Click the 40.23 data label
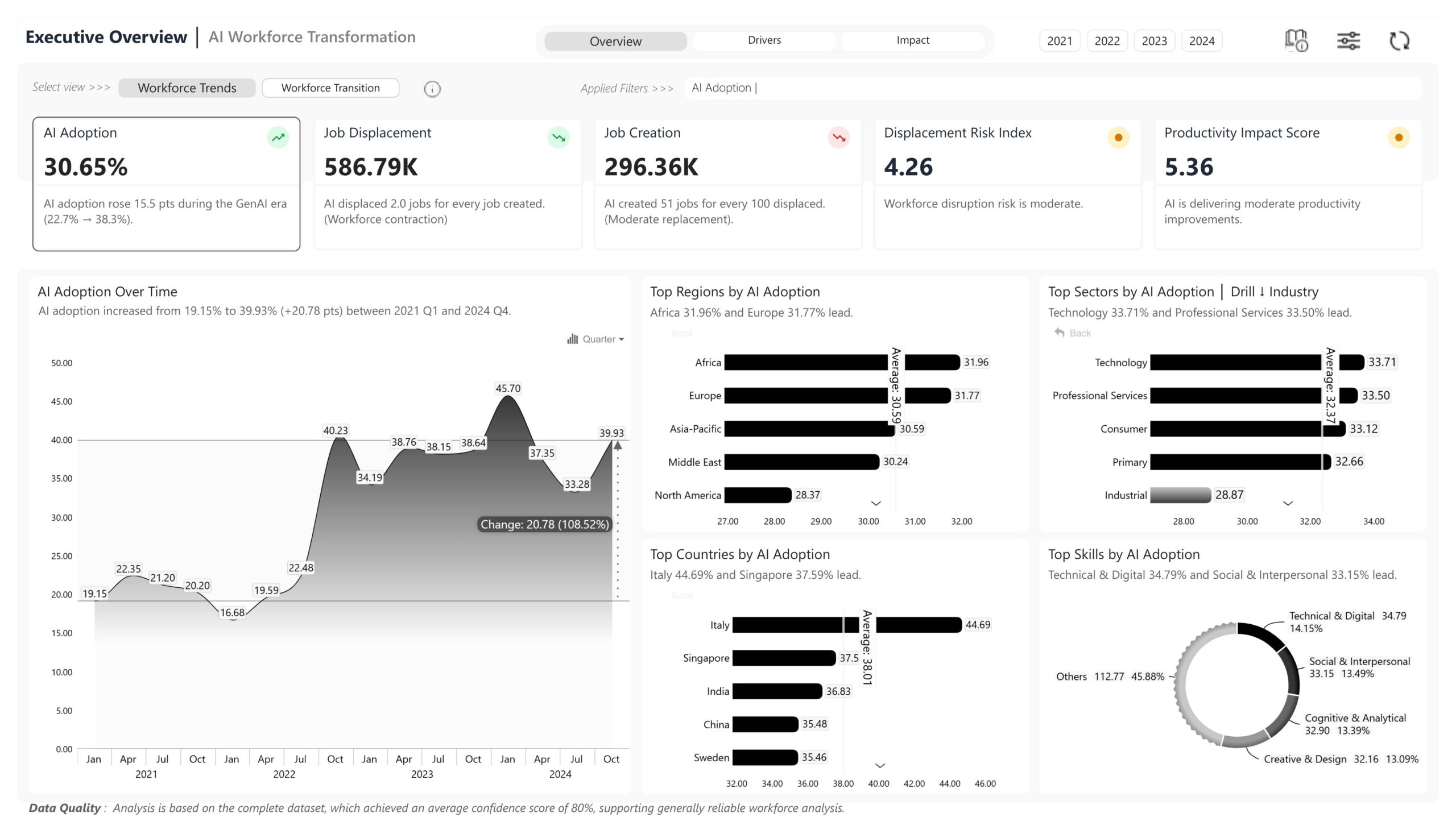The image size is (1456, 834). 335,430
